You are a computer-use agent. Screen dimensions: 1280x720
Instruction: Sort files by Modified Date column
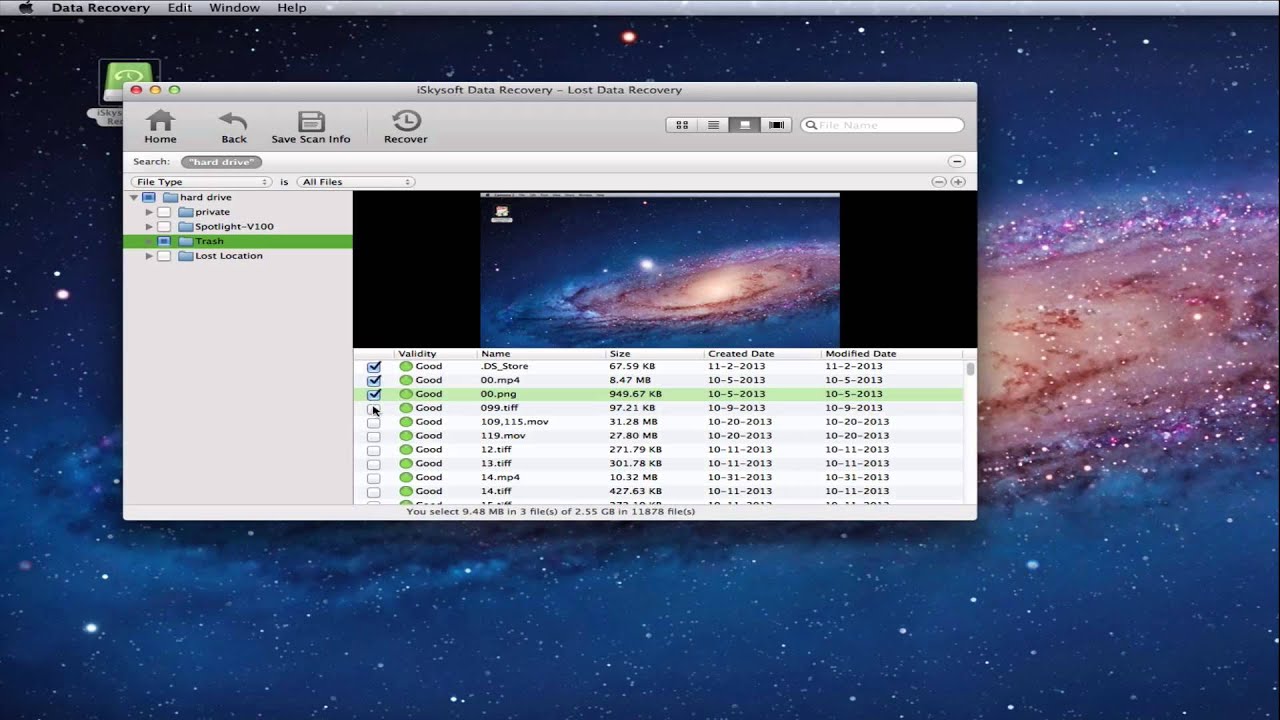pyautogui.click(x=893, y=354)
